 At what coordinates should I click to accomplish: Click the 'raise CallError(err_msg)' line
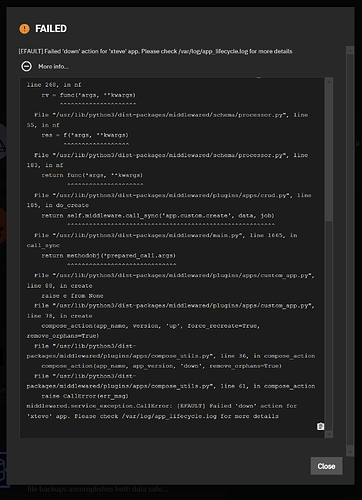coord(85,396)
